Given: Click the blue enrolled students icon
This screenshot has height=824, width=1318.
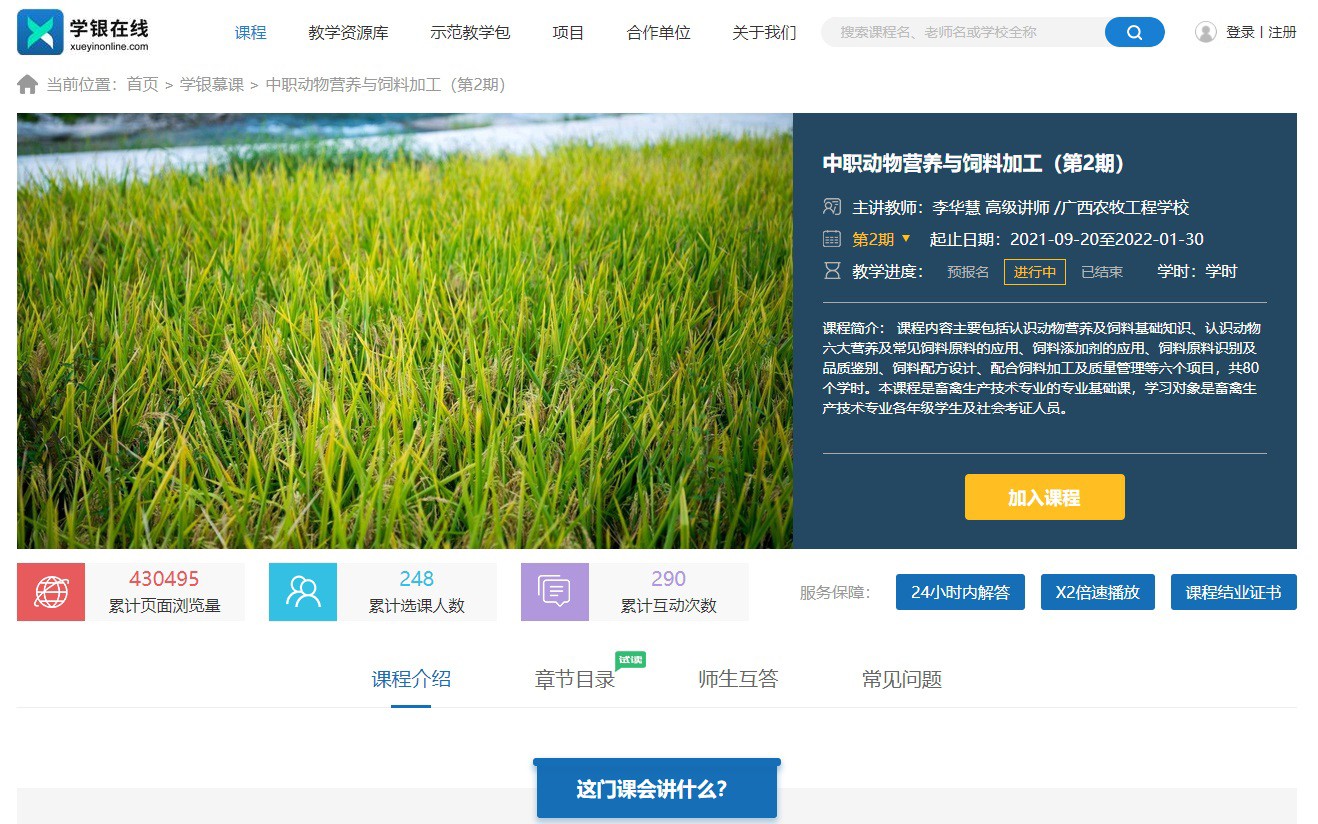Looking at the screenshot, I should 303,592.
